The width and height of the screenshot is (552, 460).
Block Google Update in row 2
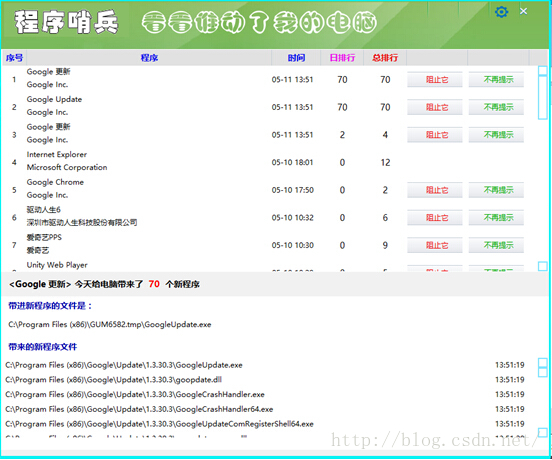[435, 107]
